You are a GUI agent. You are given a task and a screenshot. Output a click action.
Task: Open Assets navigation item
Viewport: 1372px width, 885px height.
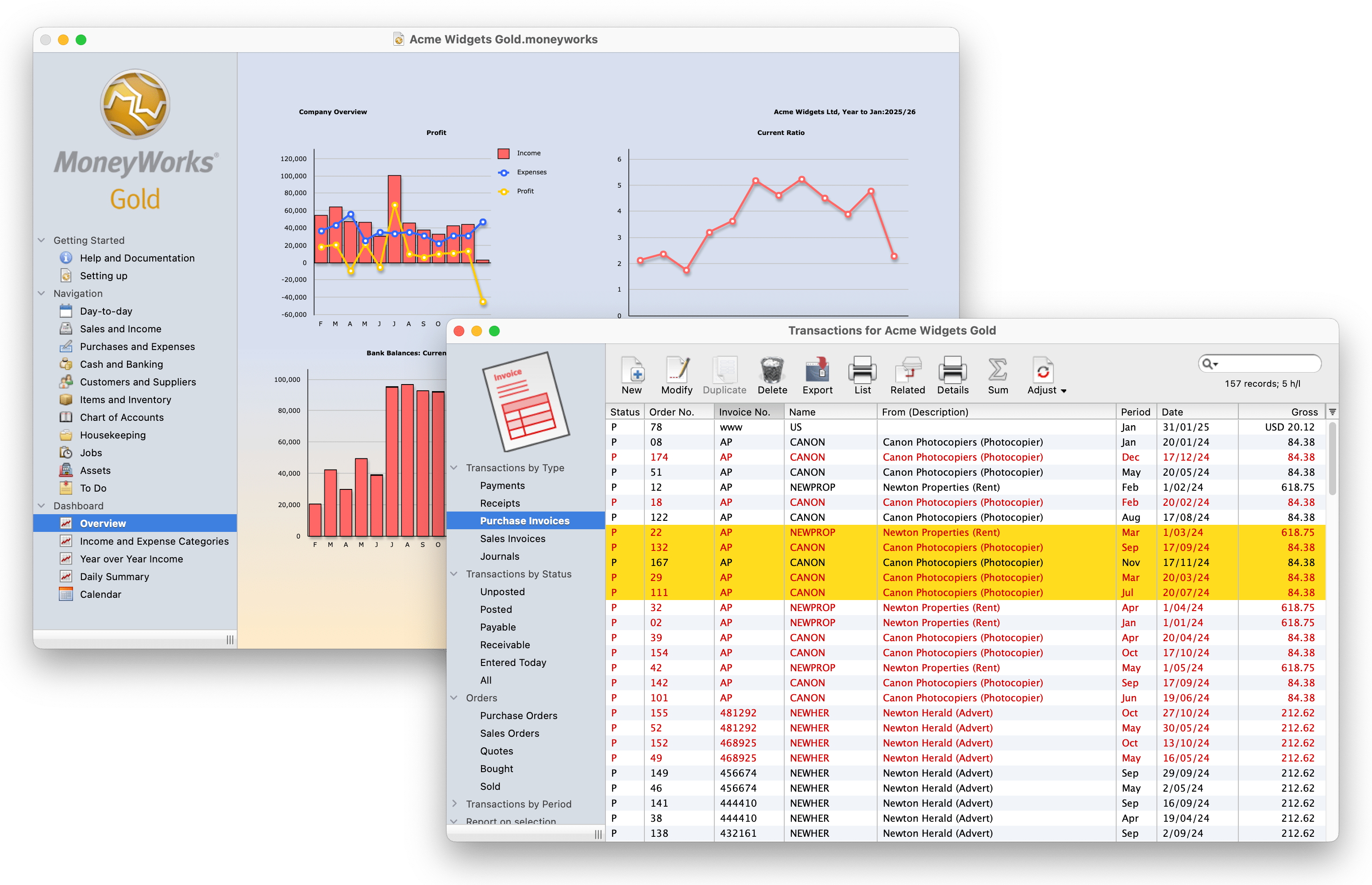[x=96, y=471]
